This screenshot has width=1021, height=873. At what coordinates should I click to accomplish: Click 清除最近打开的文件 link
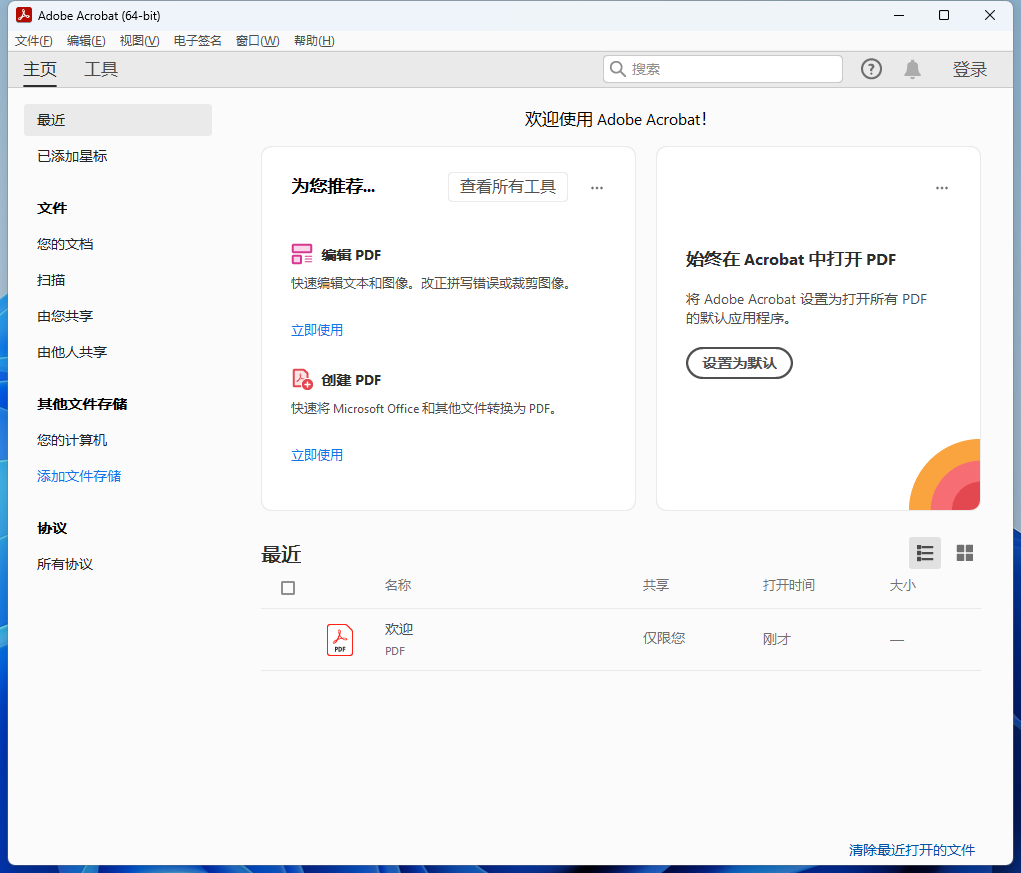click(912, 850)
